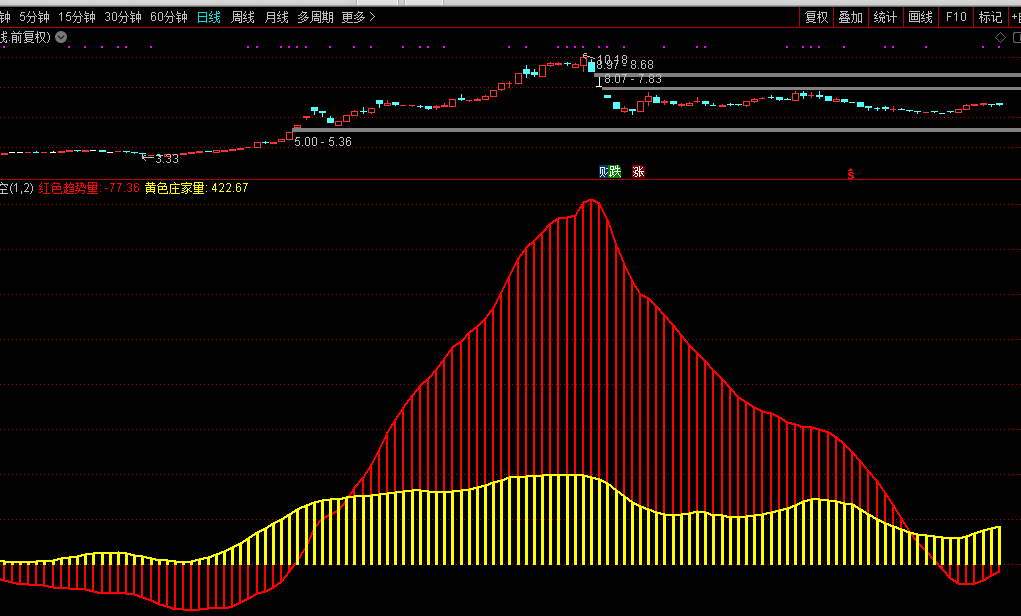Open F10 company information
Viewport: 1021px width, 616px height.
click(956, 17)
